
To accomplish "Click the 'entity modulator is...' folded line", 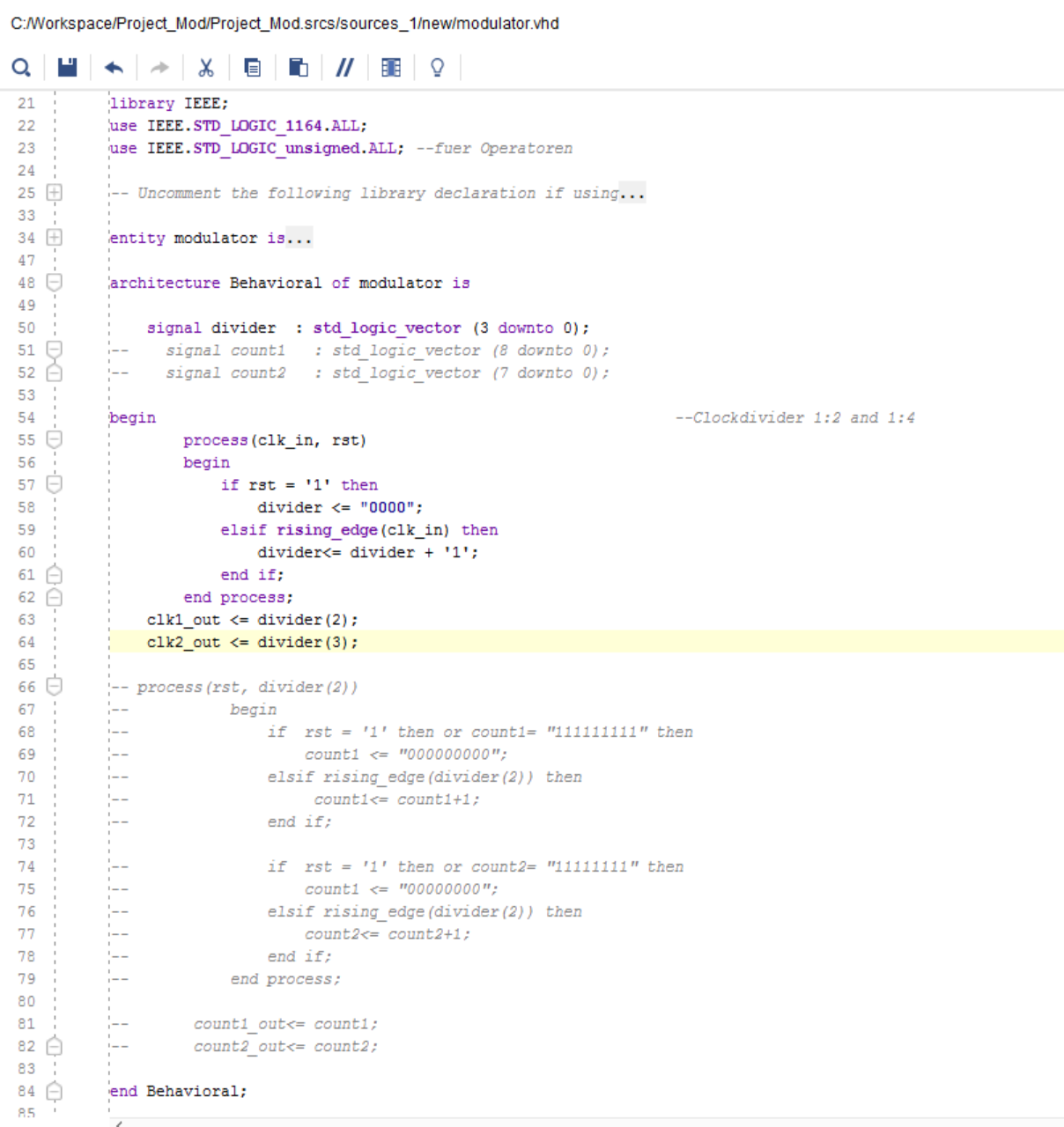I will point(211,238).
